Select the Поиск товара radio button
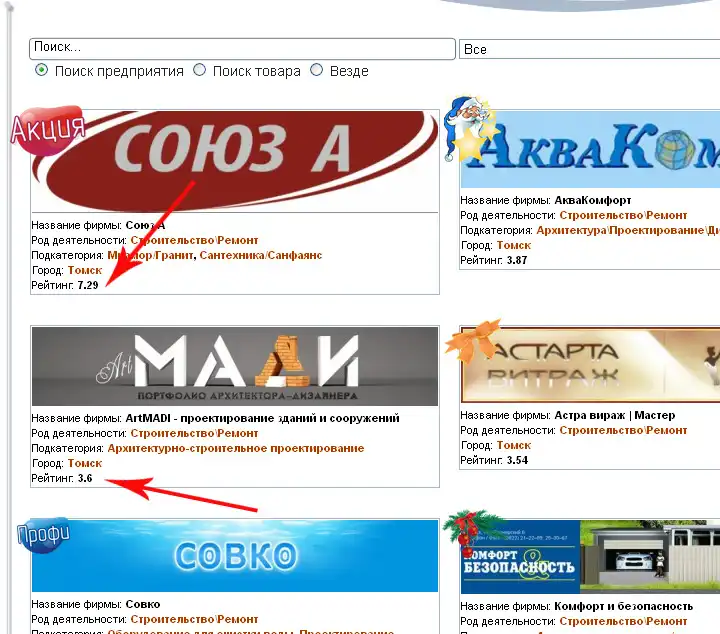Viewport: 720px width, 634px height. click(200, 71)
